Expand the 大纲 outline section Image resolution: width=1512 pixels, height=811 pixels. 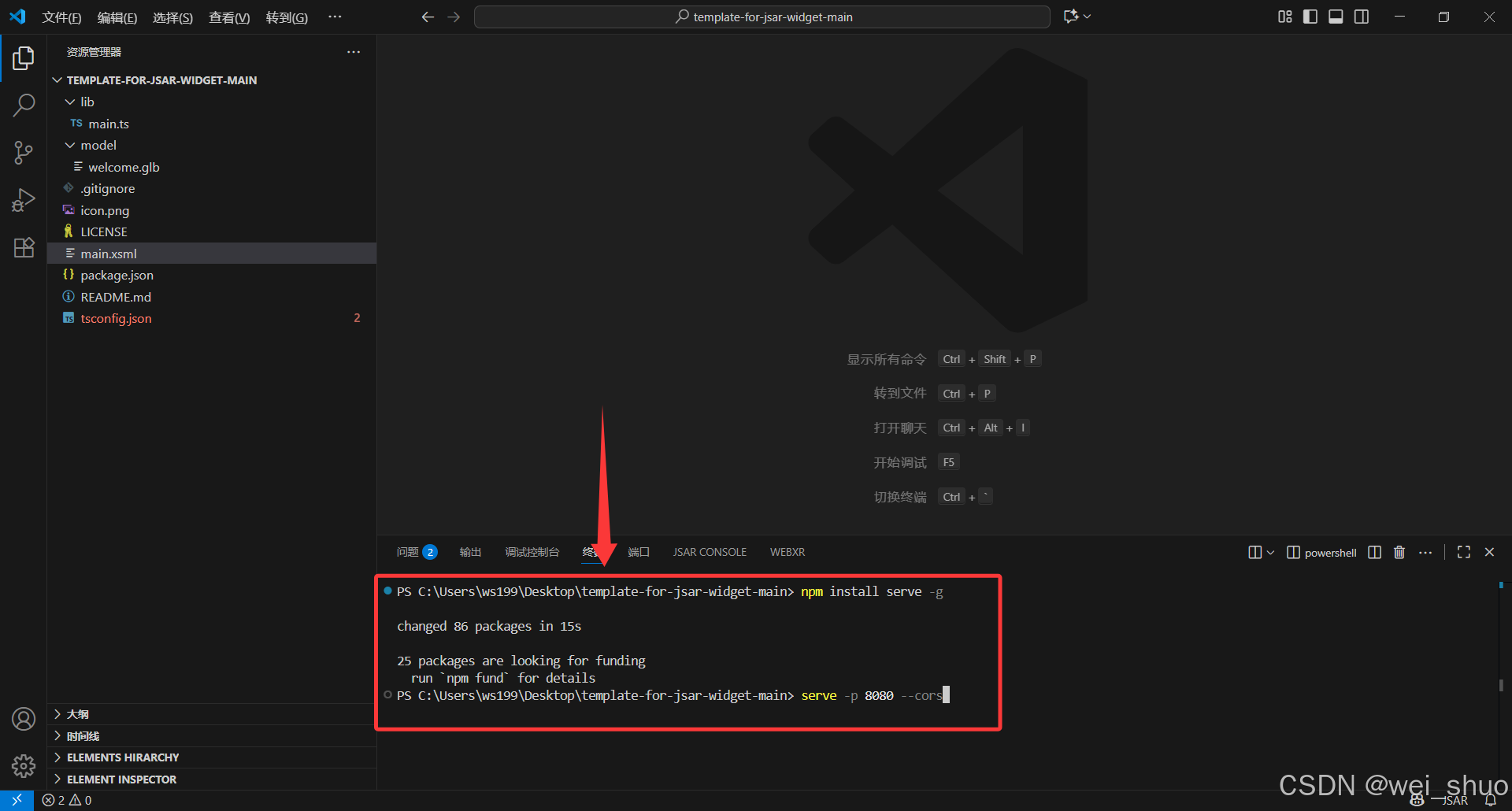tap(212, 714)
